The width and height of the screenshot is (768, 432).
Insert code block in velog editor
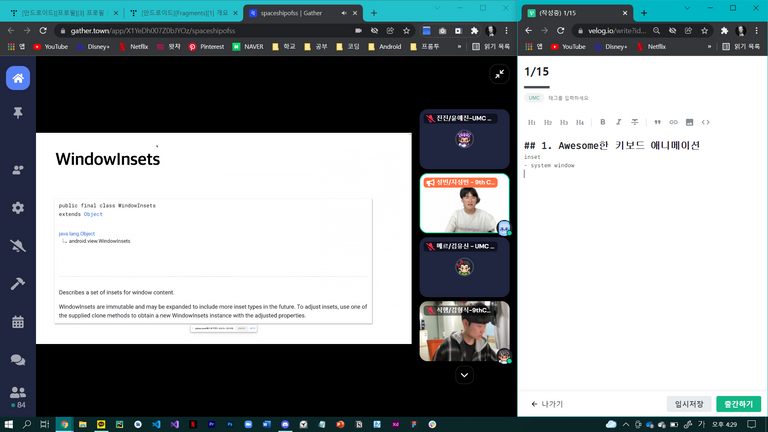click(705, 122)
